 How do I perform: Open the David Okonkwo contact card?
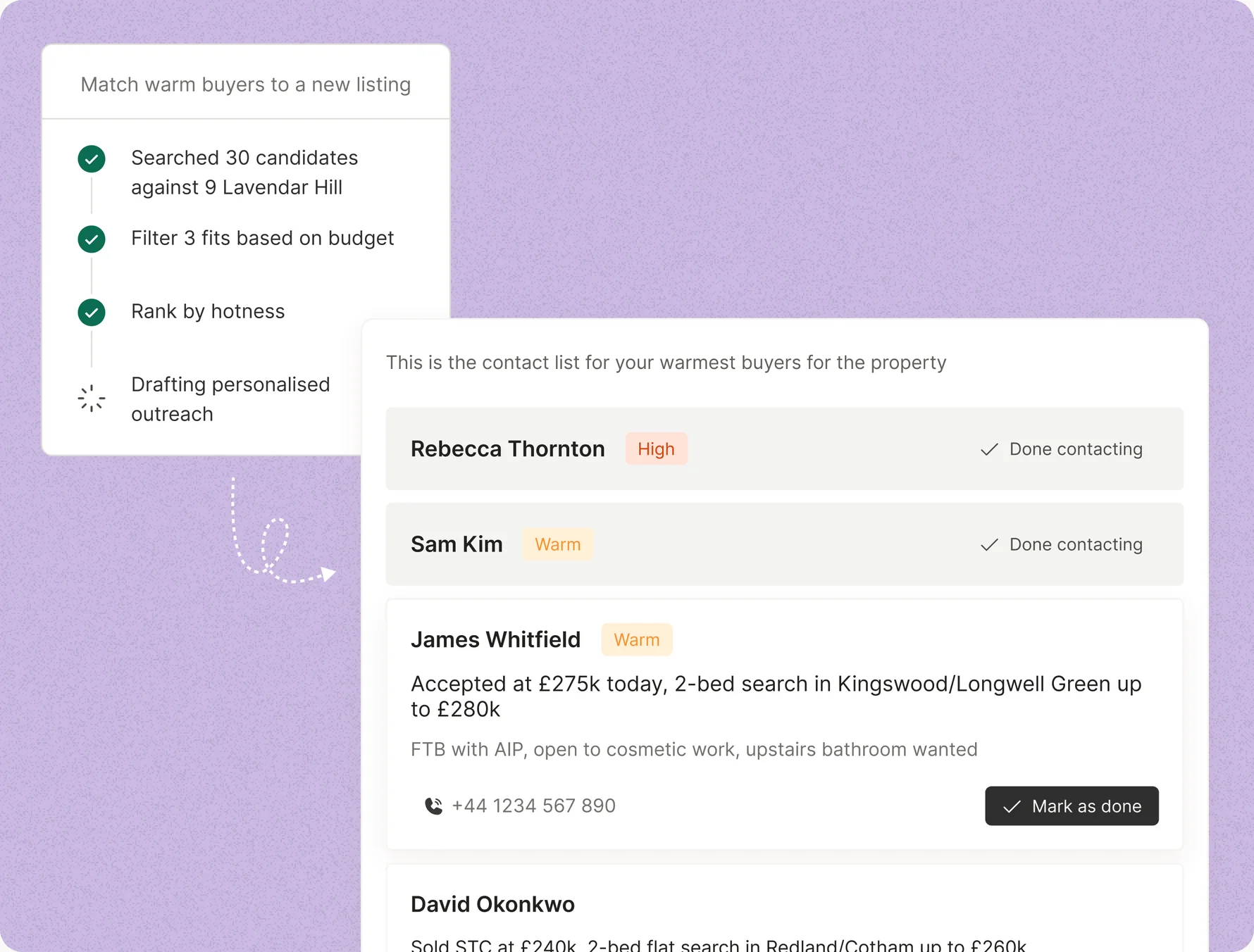[x=784, y=909]
